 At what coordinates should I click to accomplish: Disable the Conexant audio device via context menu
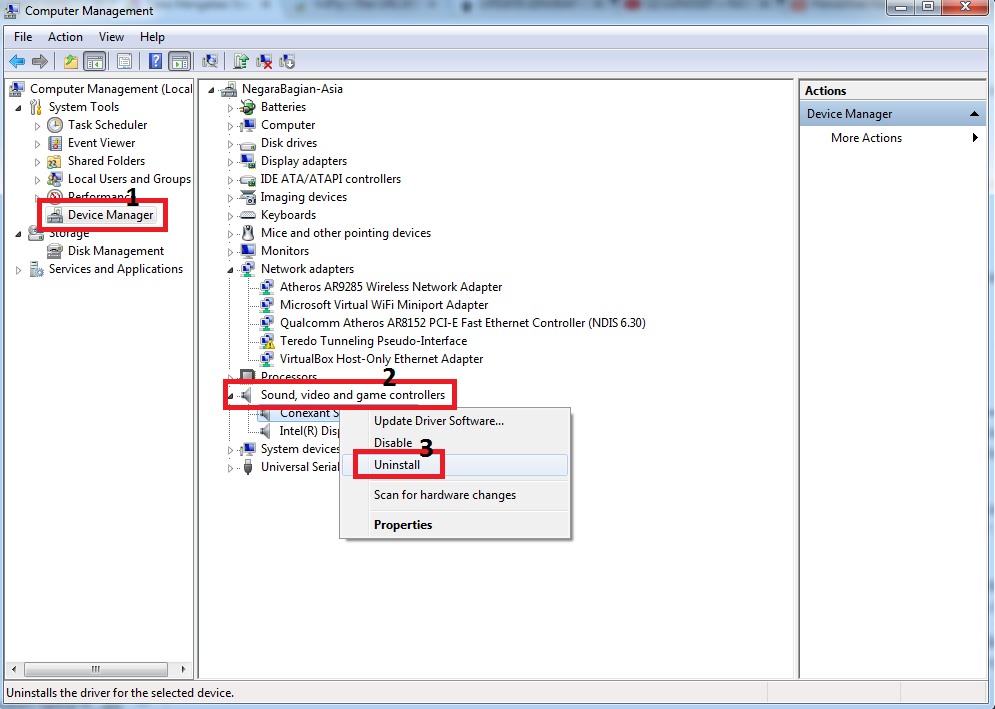pos(393,442)
